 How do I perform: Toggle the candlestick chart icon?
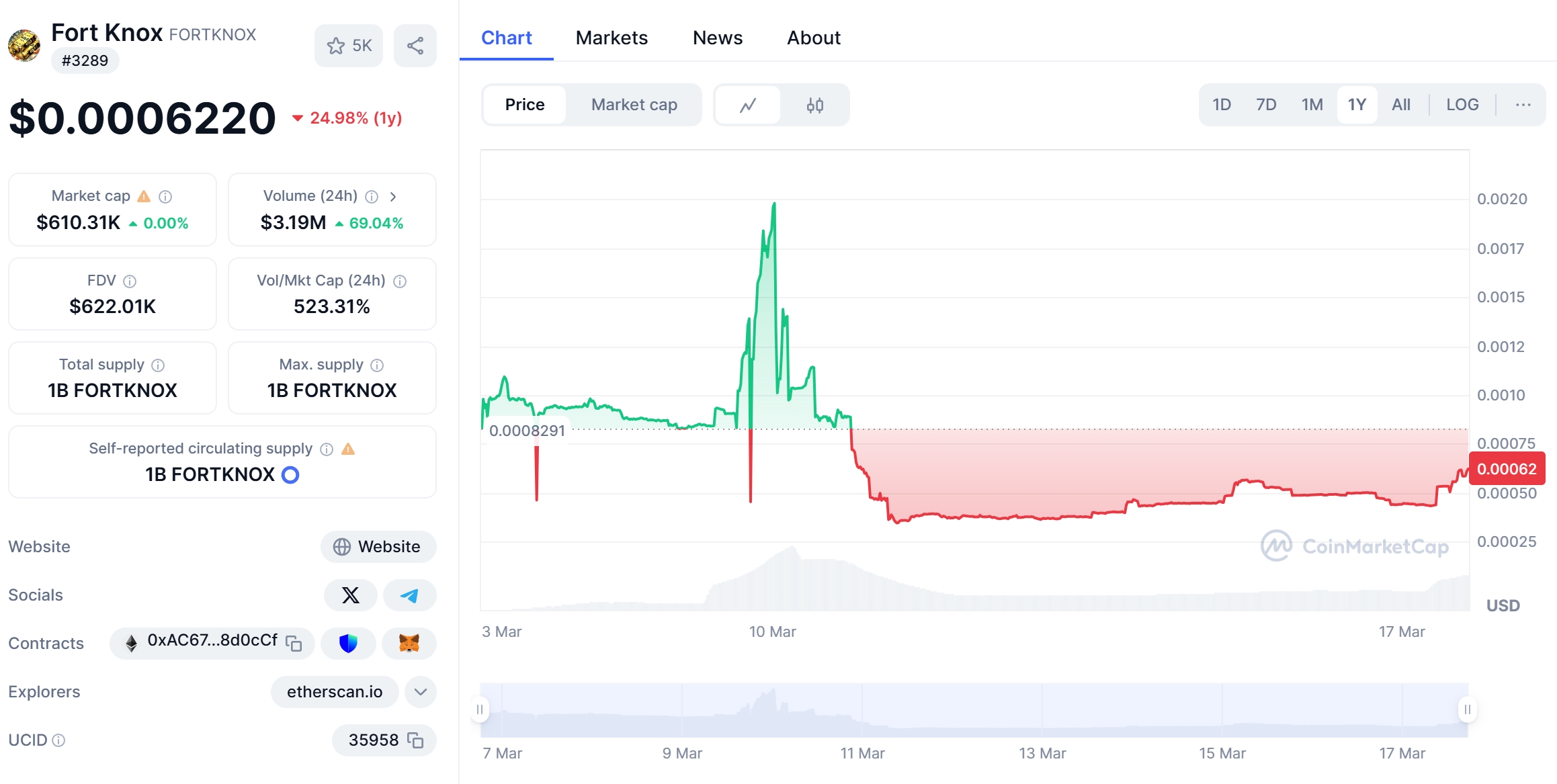pyautogui.click(x=816, y=104)
